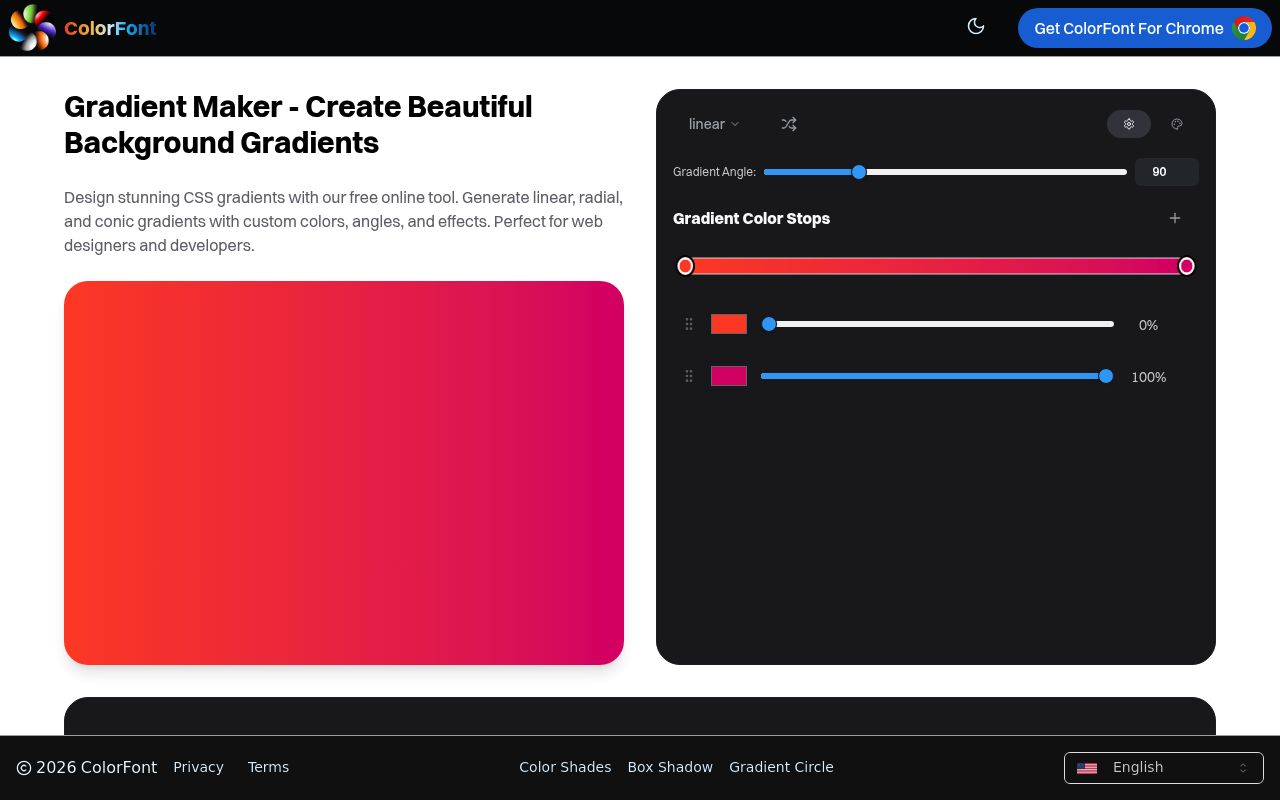Select the palette icon in the gradient panel

[x=1177, y=124]
